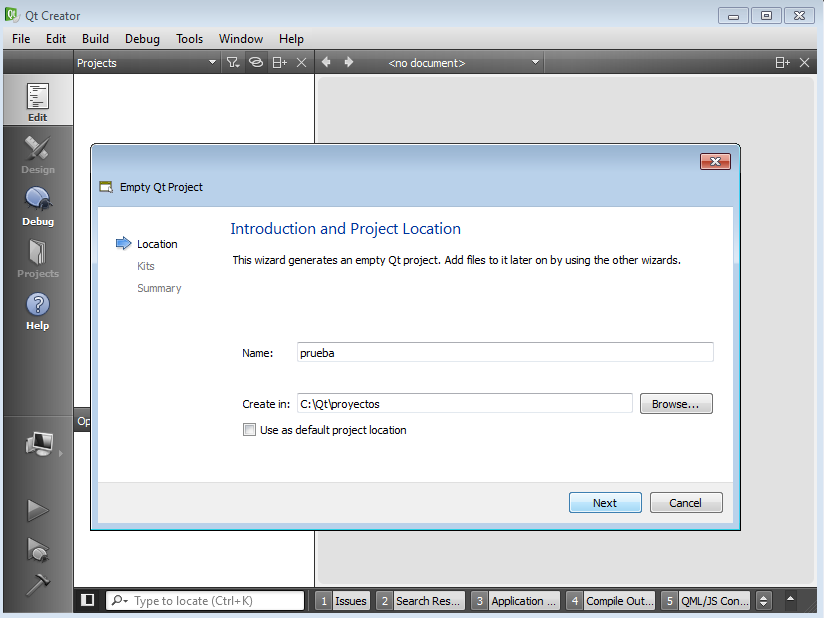Maximize the Qt Creator window
824x618 pixels.
[x=766, y=16]
